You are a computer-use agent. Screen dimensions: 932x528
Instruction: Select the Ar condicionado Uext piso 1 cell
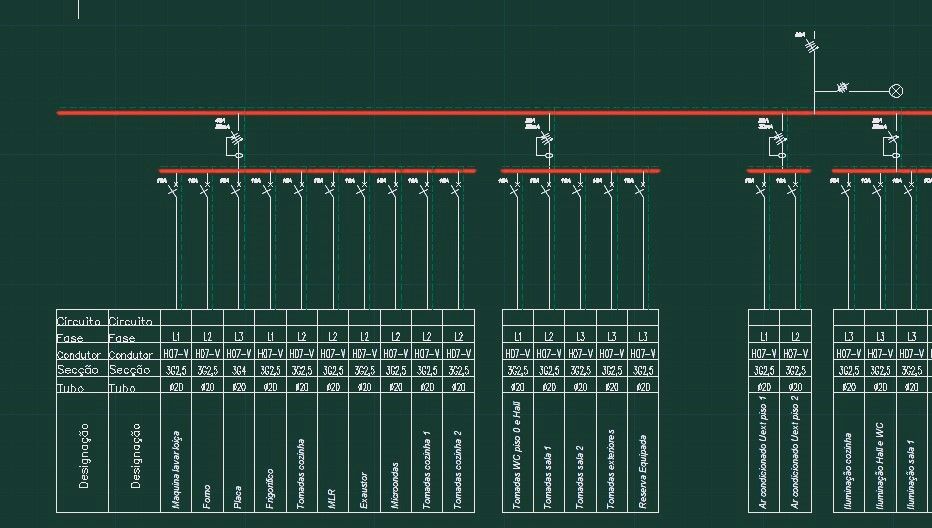(764, 452)
